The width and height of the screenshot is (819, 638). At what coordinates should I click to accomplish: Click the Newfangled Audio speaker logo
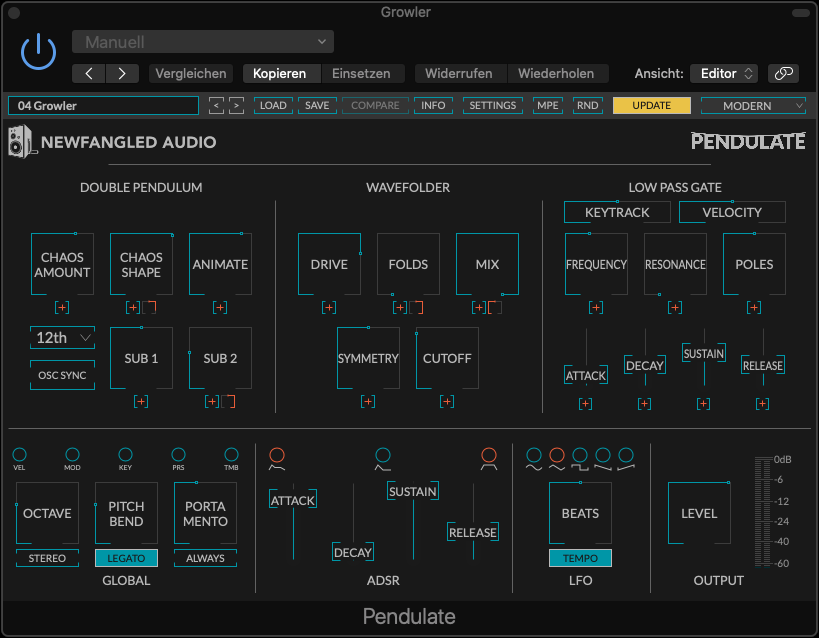click(23, 142)
